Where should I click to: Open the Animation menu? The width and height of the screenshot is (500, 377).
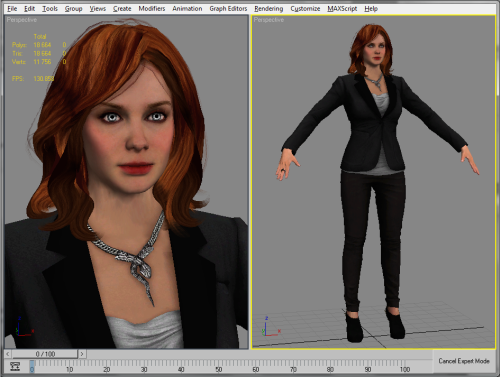tap(187, 9)
